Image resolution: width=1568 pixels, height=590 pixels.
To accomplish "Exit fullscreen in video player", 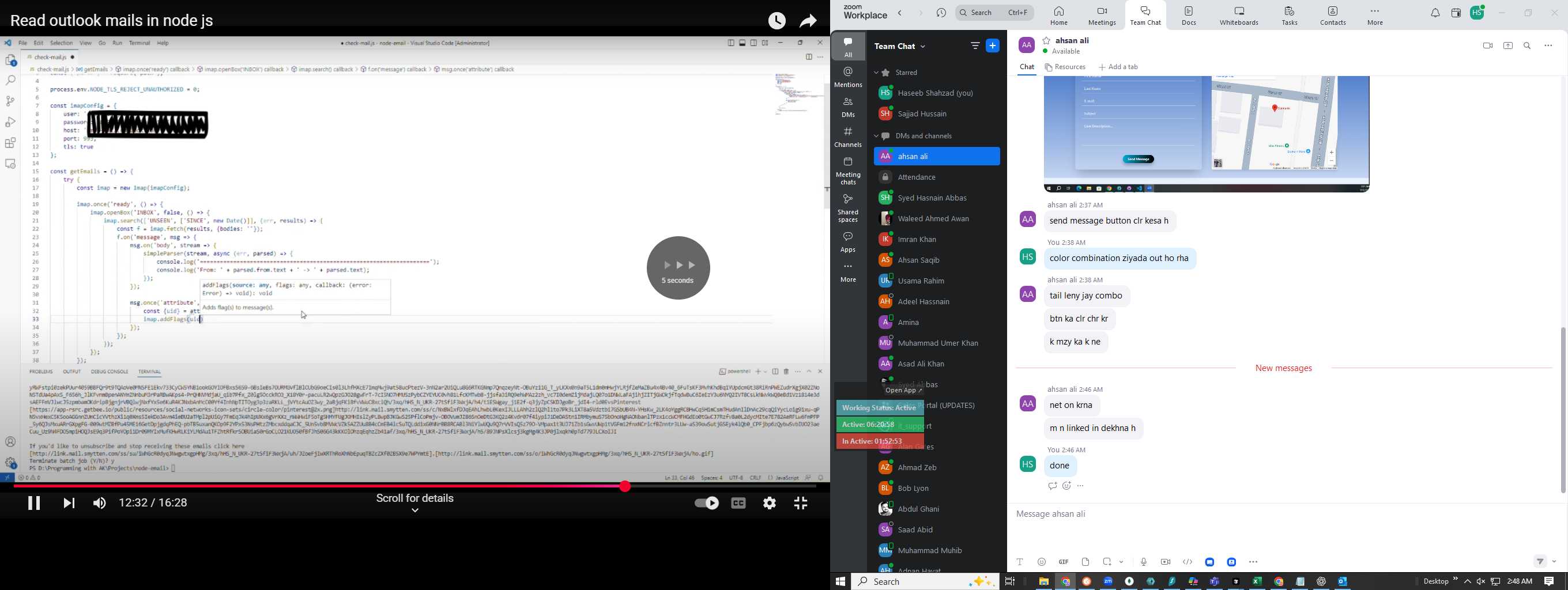I will [x=801, y=503].
